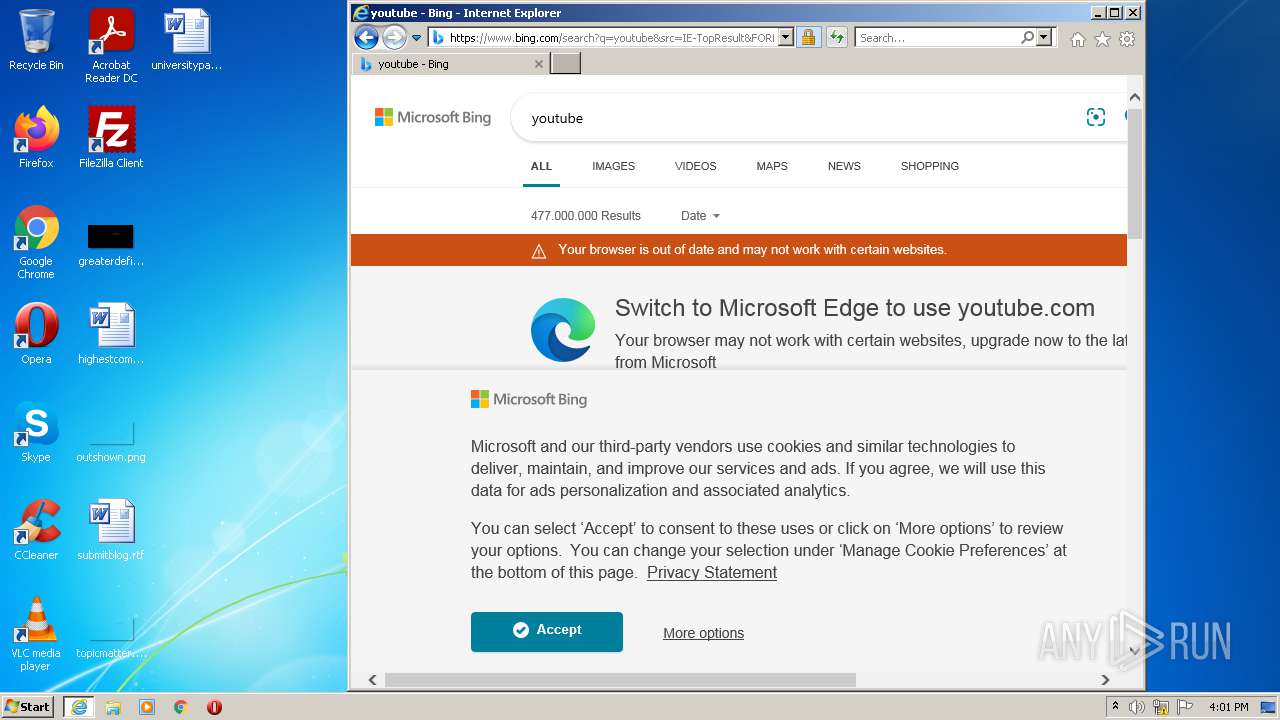Click the horizontal scrollbar right arrow
Screen dimensions: 1280x720
click(1105, 680)
